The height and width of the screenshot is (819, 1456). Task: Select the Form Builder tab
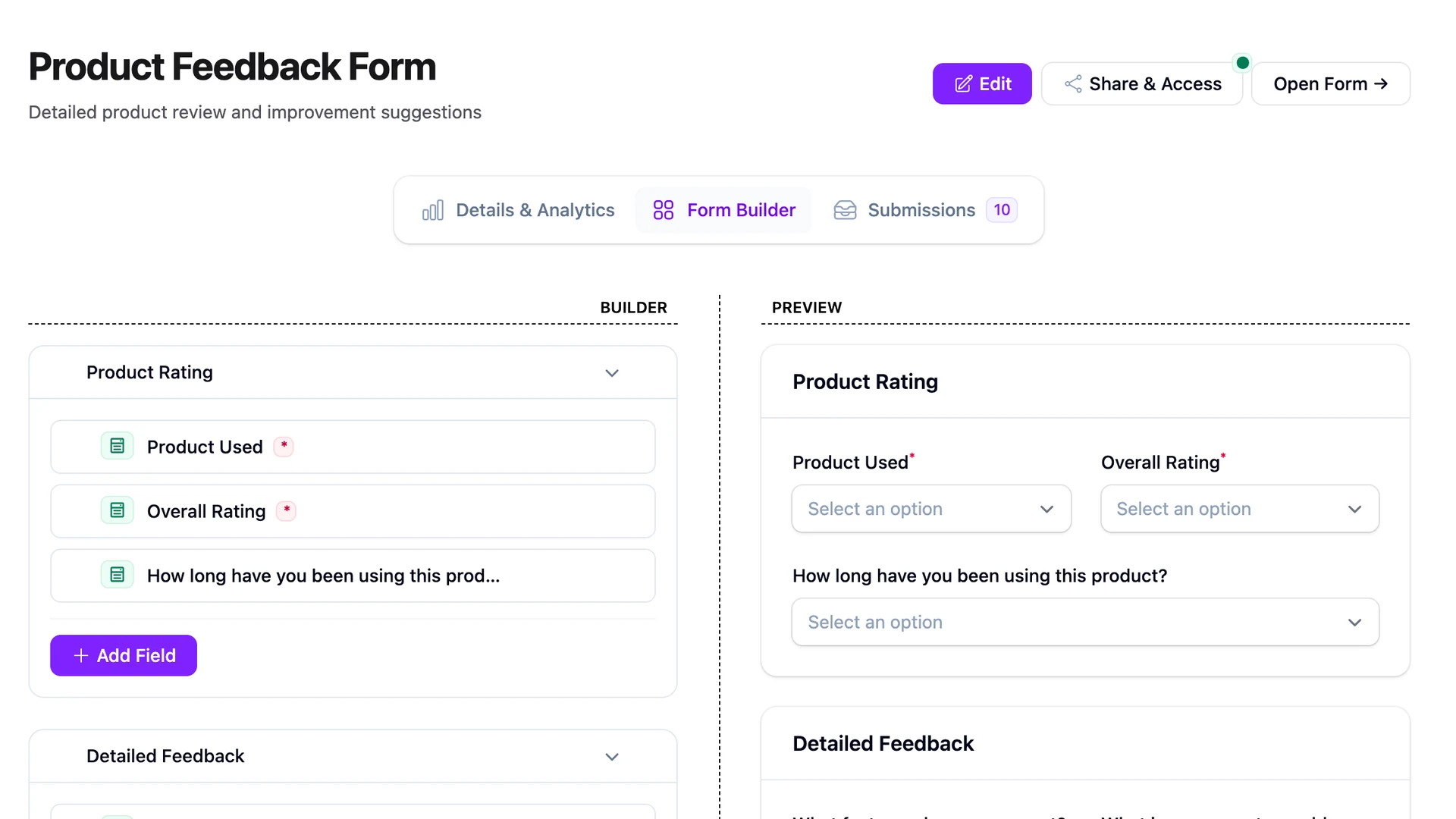coord(724,210)
